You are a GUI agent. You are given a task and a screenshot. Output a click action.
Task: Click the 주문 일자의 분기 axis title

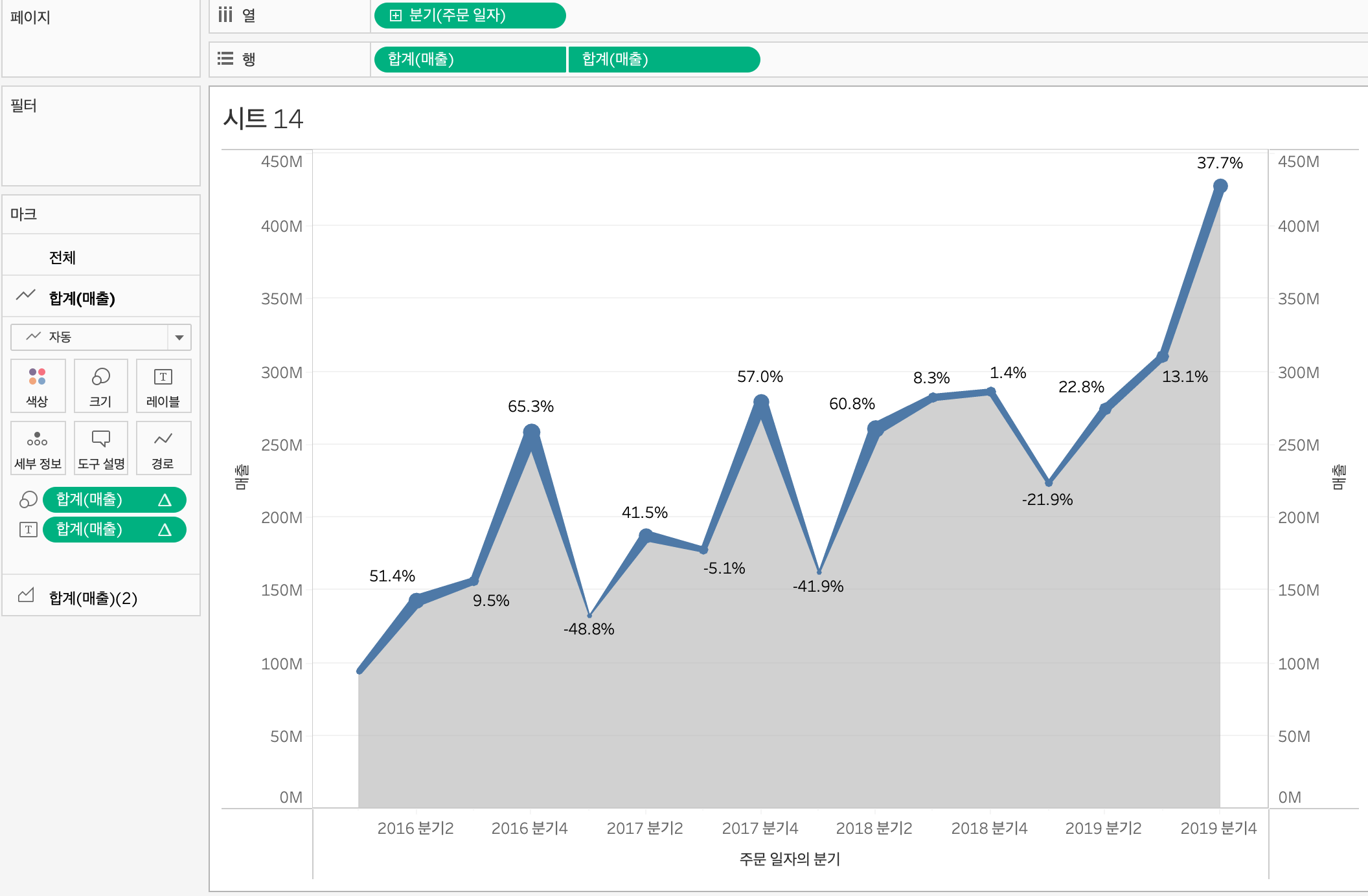790,859
